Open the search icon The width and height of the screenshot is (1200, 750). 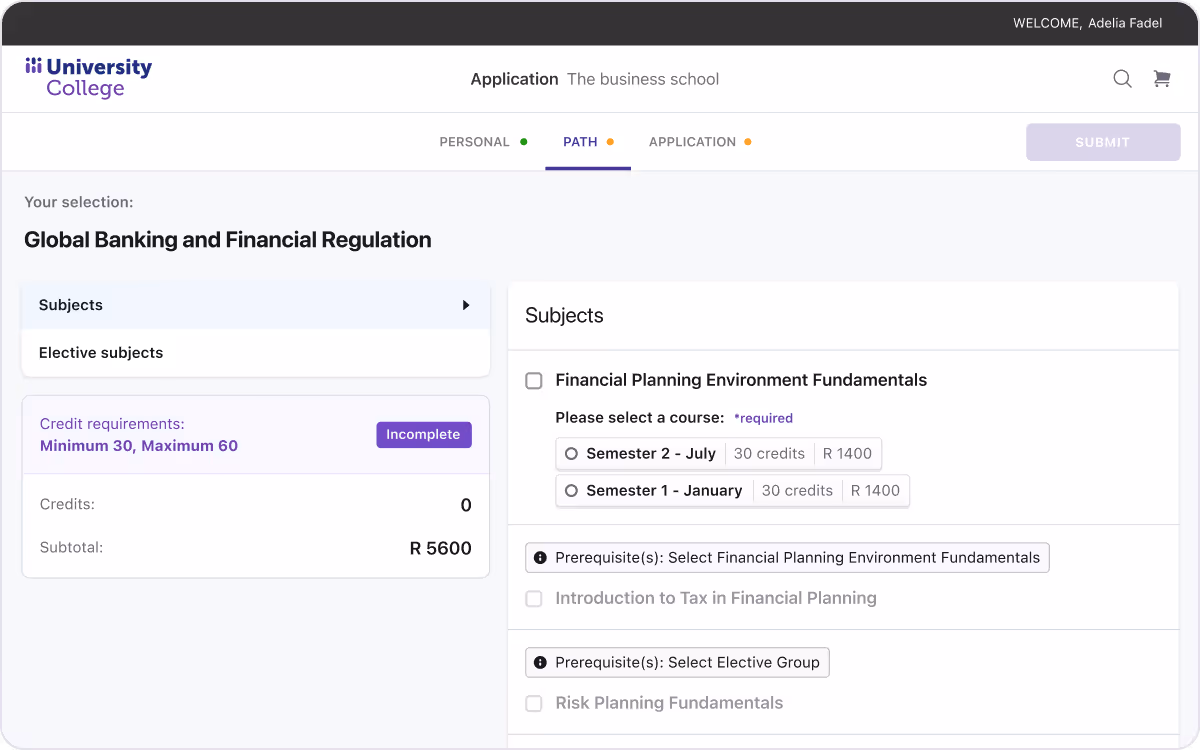1122,78
